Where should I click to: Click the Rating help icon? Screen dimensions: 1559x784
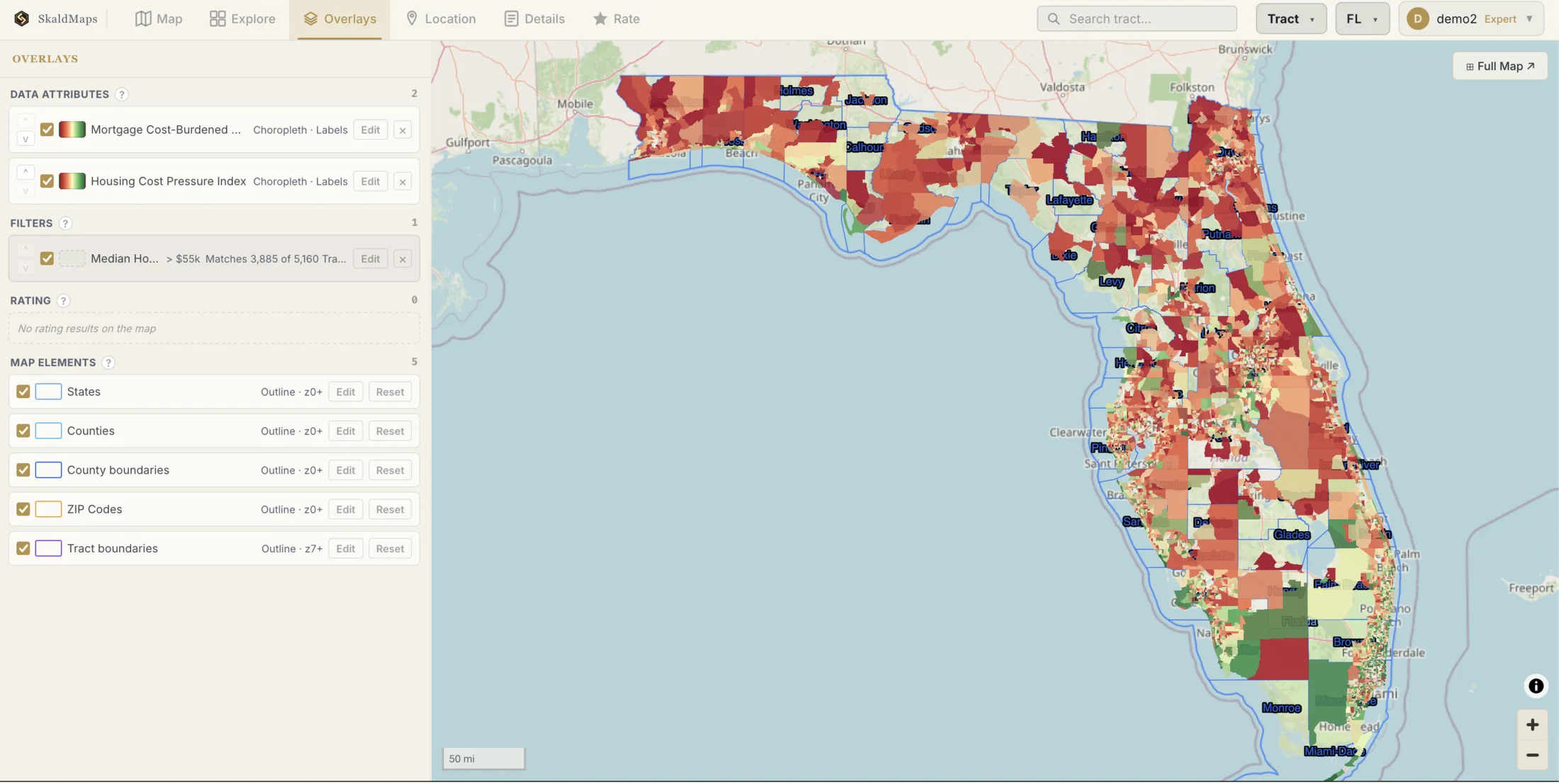coord(63,300)
